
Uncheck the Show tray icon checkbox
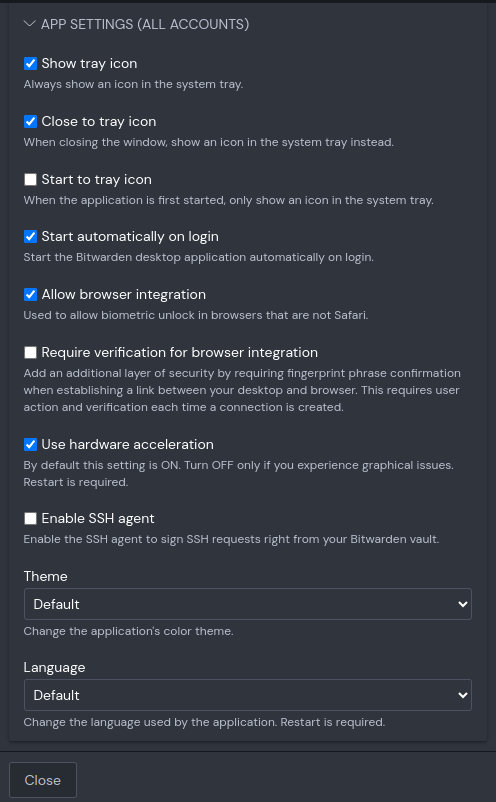pyautogui.click(x=31, y=63)
